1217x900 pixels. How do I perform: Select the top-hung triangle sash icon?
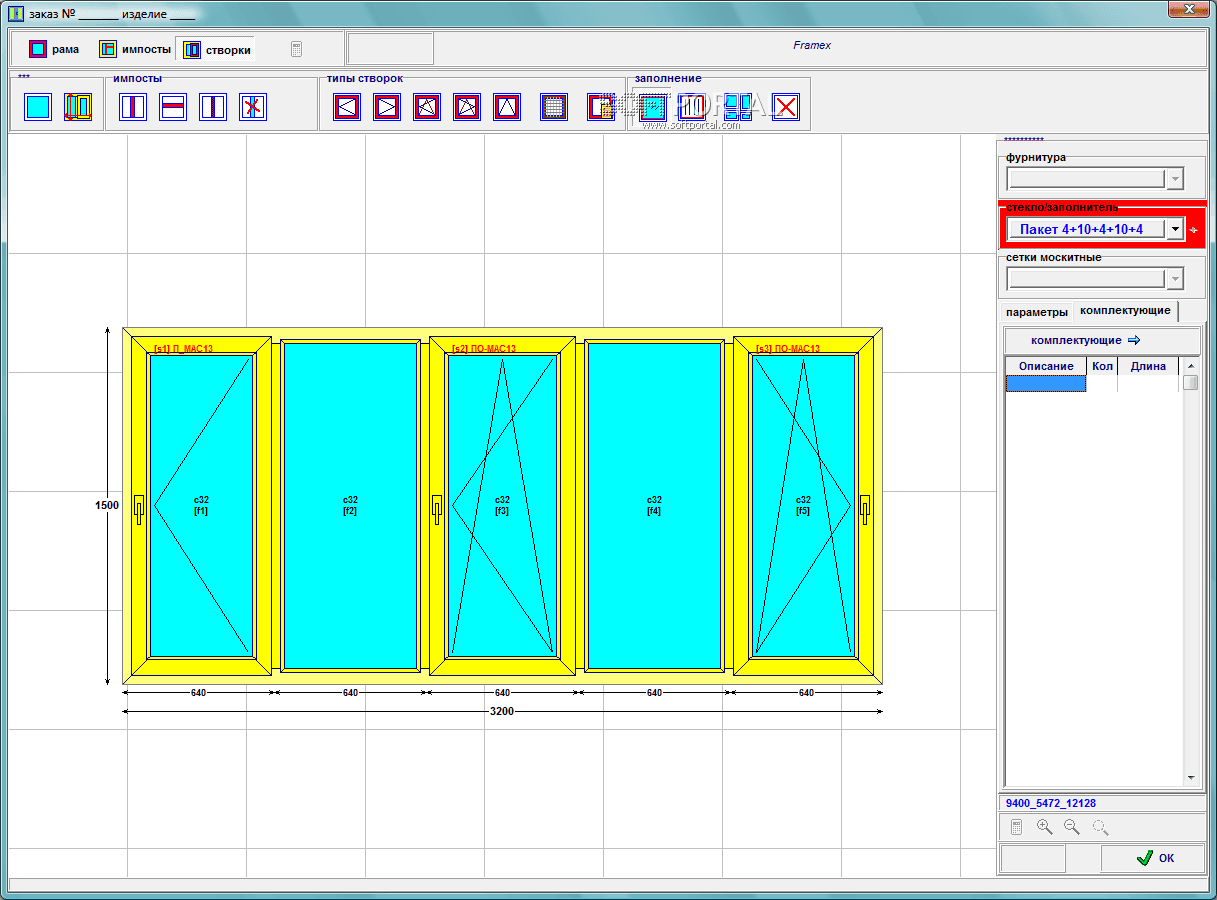(507, 107)
